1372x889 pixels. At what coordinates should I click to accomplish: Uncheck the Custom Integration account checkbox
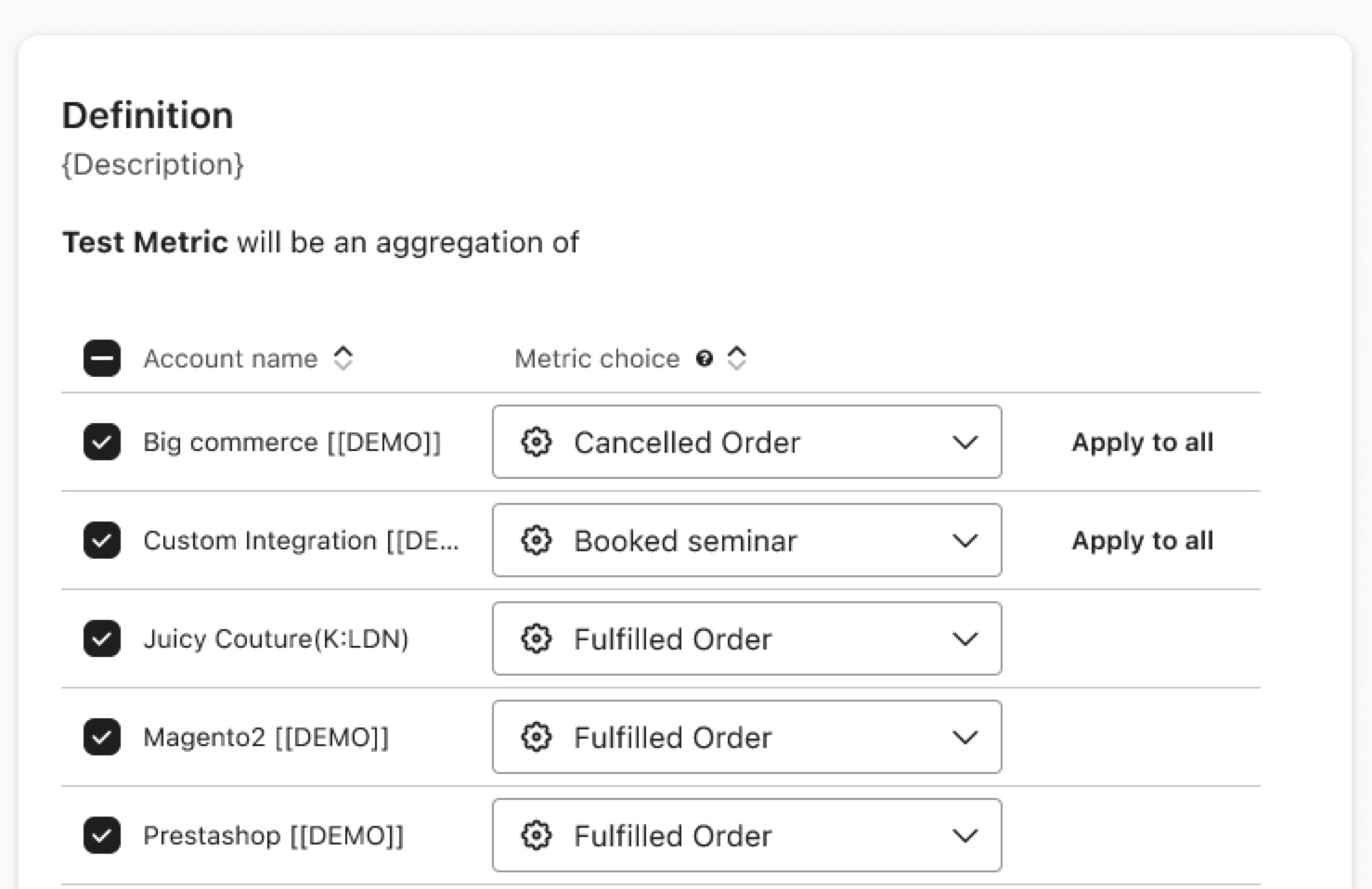click(x=102, y=540)
